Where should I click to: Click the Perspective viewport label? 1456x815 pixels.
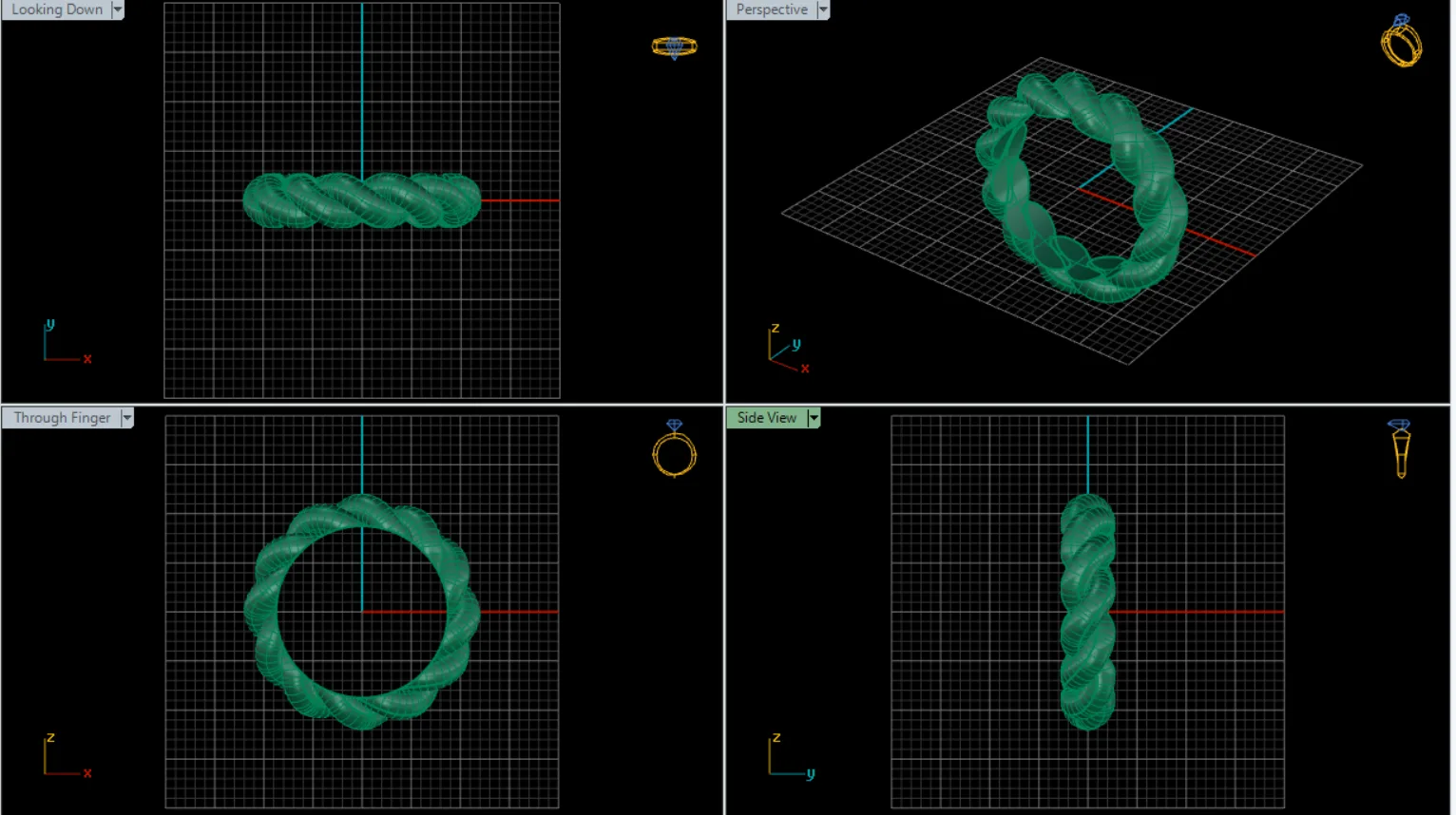(772, 9)
